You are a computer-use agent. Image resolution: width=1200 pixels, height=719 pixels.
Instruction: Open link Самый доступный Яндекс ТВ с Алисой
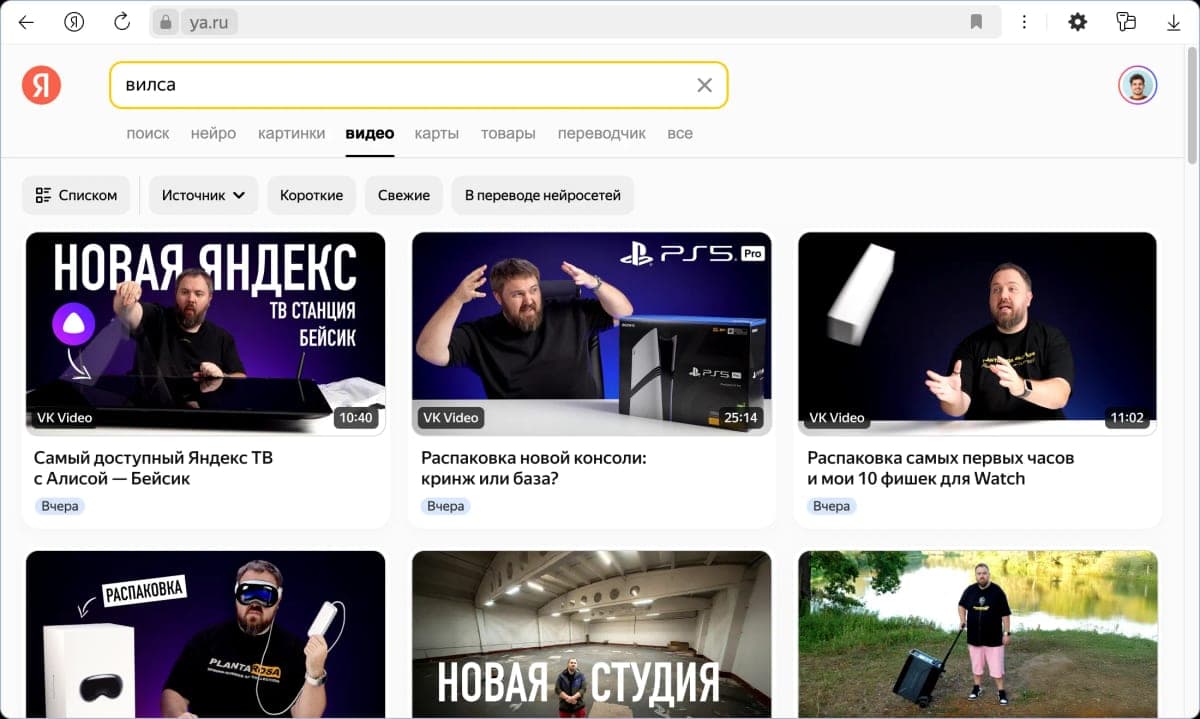pyautogui.click(x=153, y=468)
